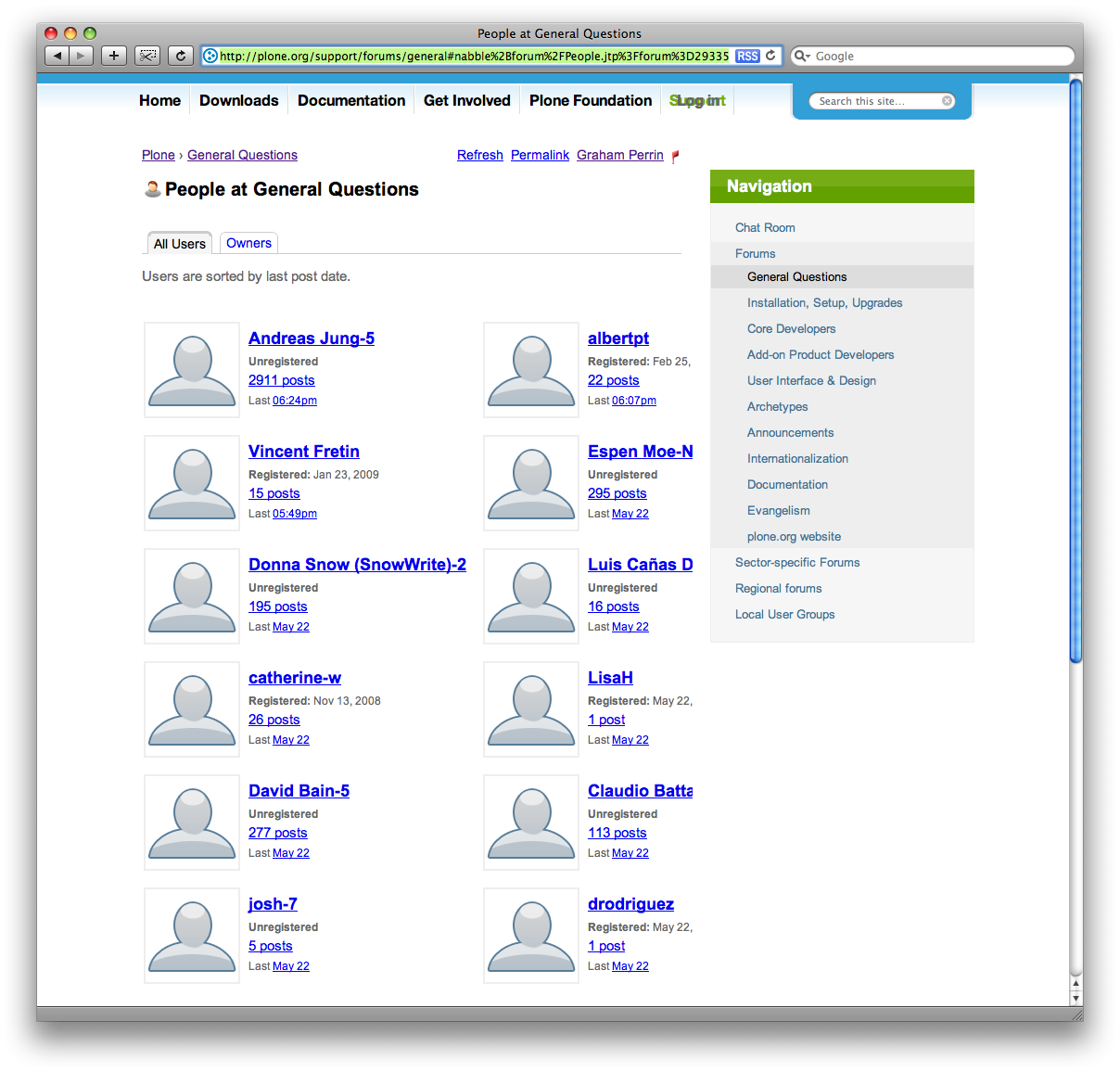Click the scrollbar down arrow
The height and width of the screenshot is (1072, 1120).
coord(1075,999)
